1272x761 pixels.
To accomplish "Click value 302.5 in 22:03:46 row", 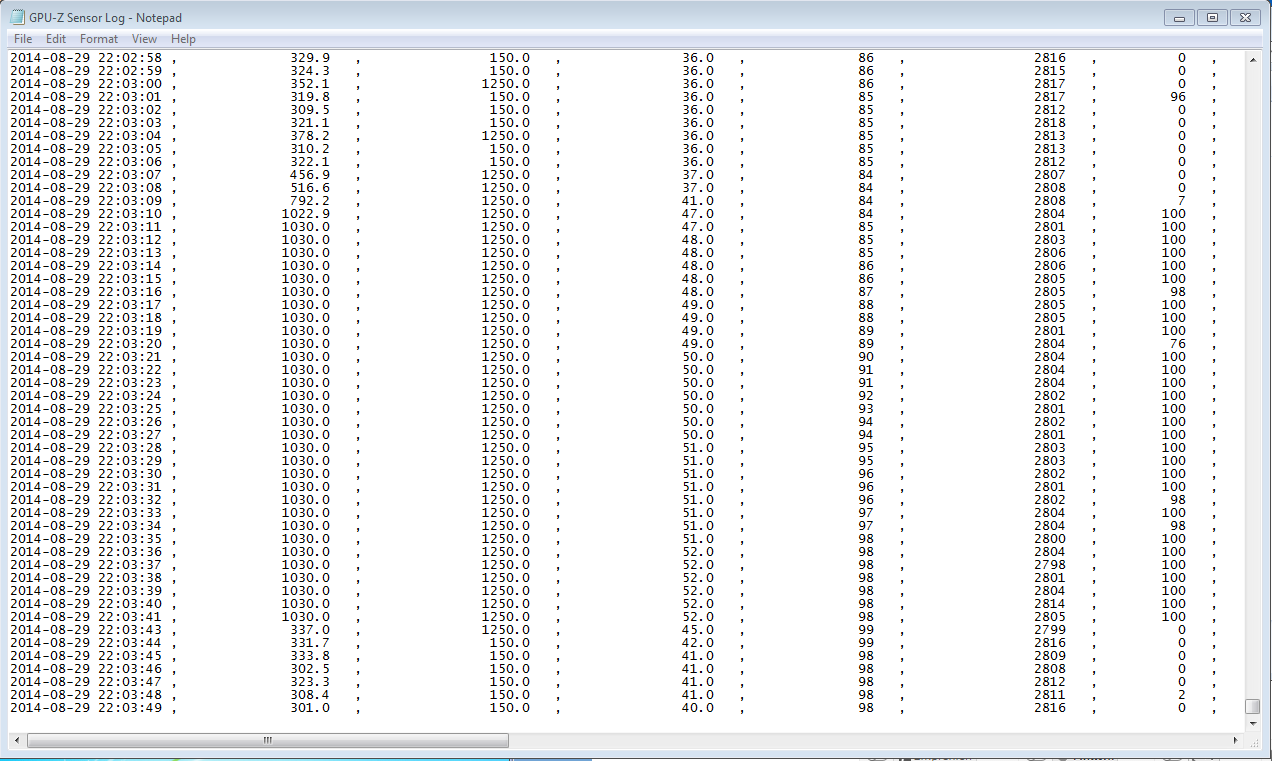I will [310, 669].
